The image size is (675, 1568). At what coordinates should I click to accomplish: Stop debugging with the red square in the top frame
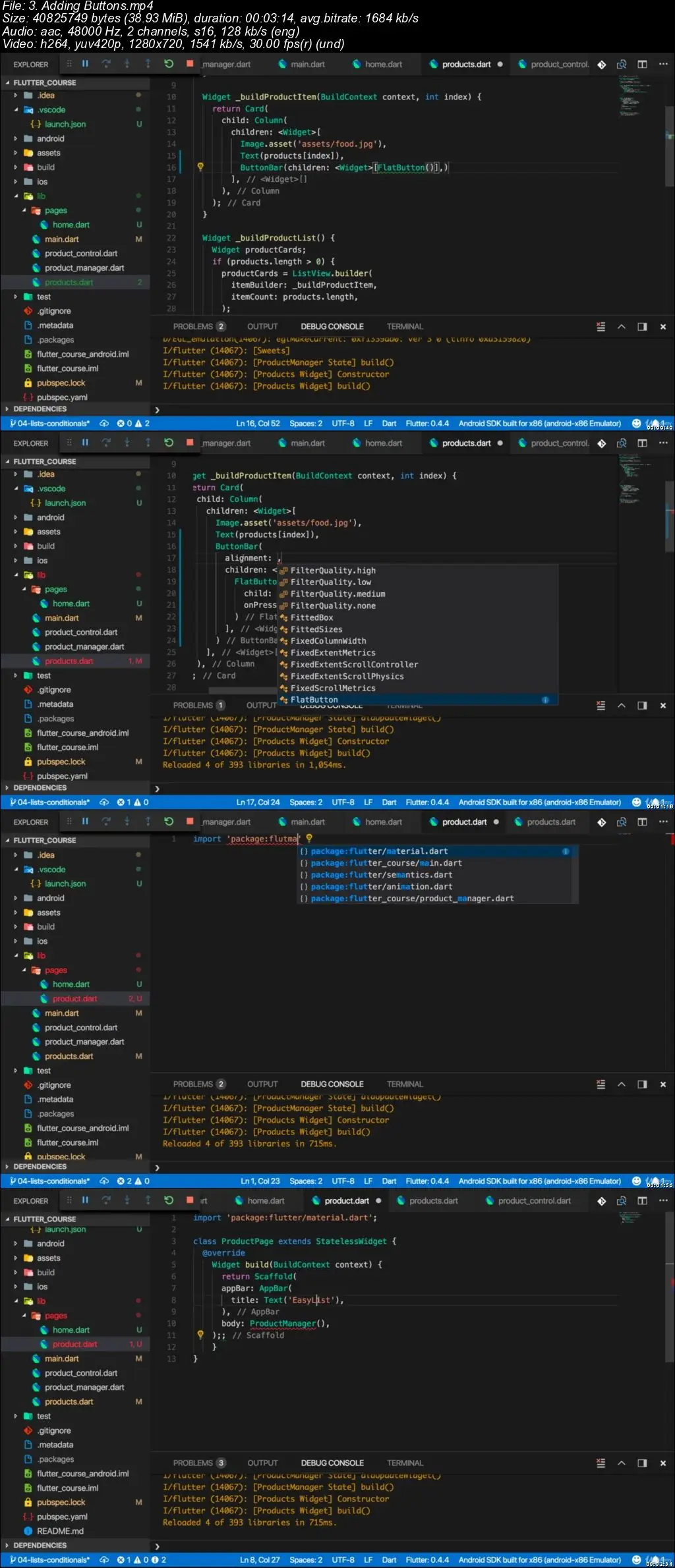(x=190, y=64)
